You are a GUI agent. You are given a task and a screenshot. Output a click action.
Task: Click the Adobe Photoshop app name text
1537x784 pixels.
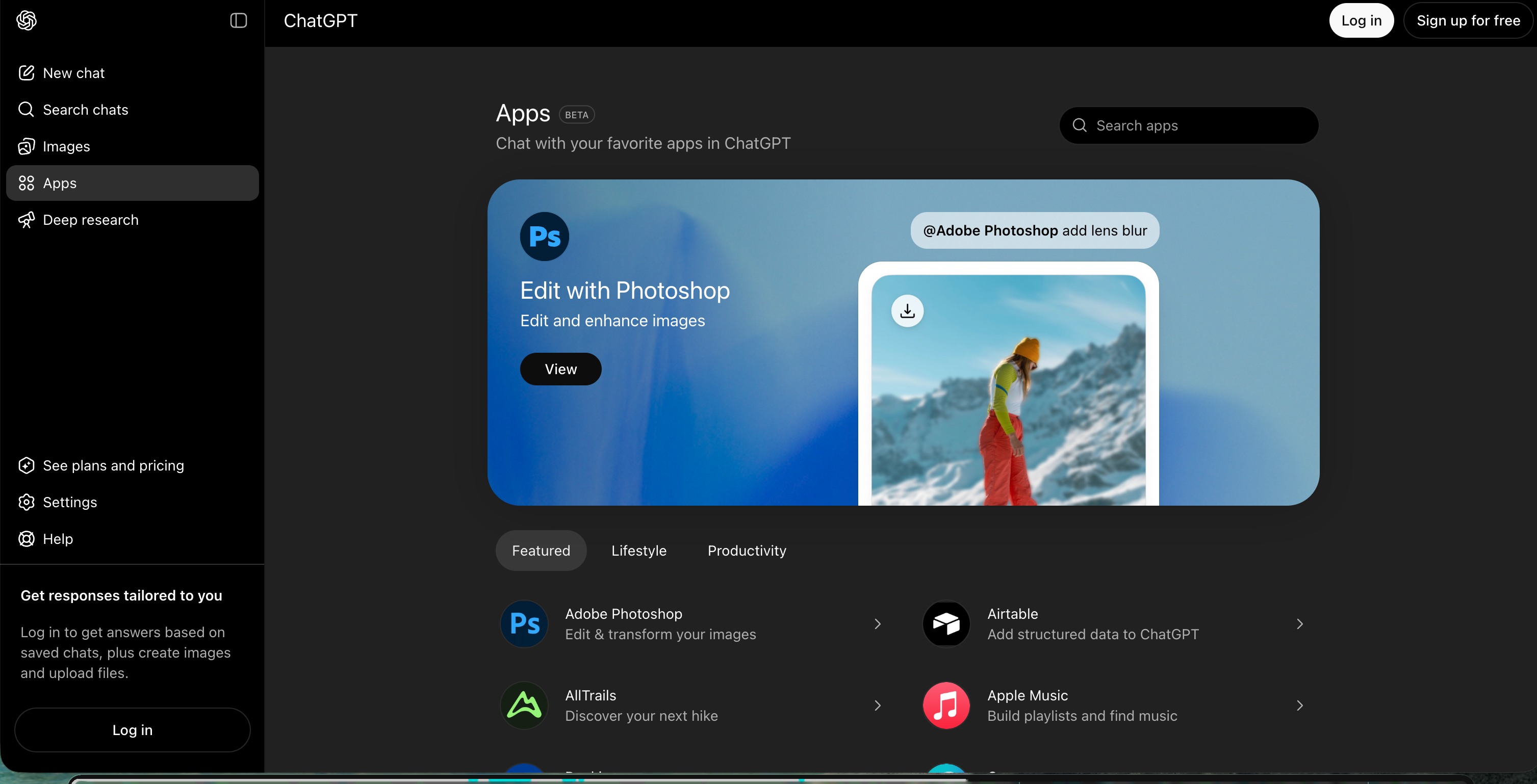pyautogui.click(x=624, y=614)
